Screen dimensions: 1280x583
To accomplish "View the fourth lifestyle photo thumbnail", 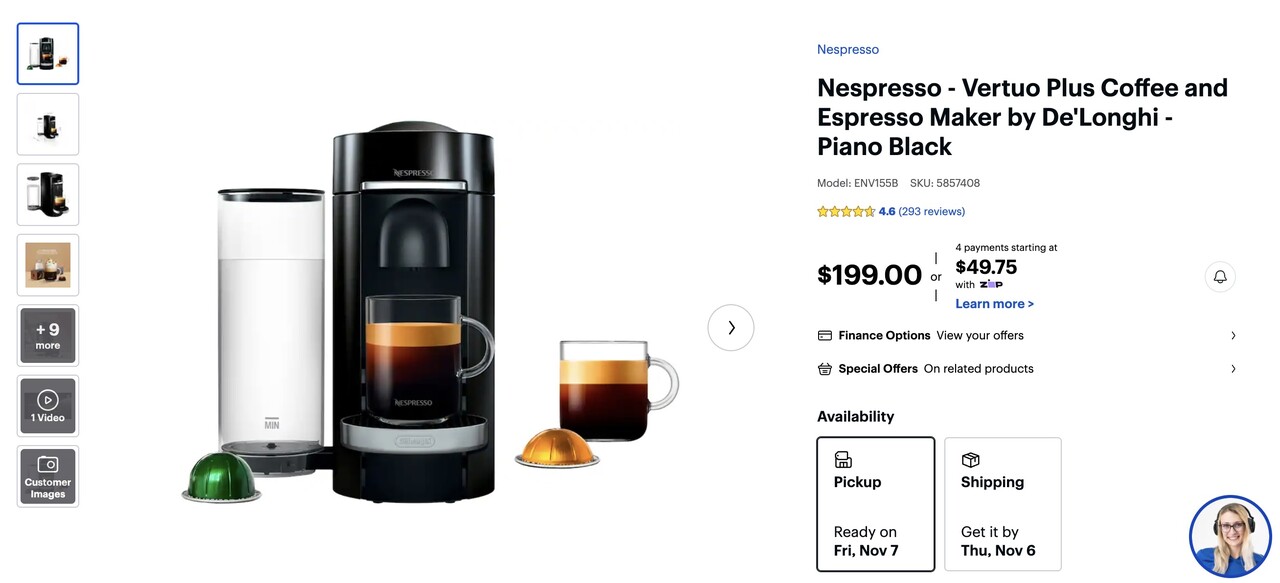I will pos(48,265).
